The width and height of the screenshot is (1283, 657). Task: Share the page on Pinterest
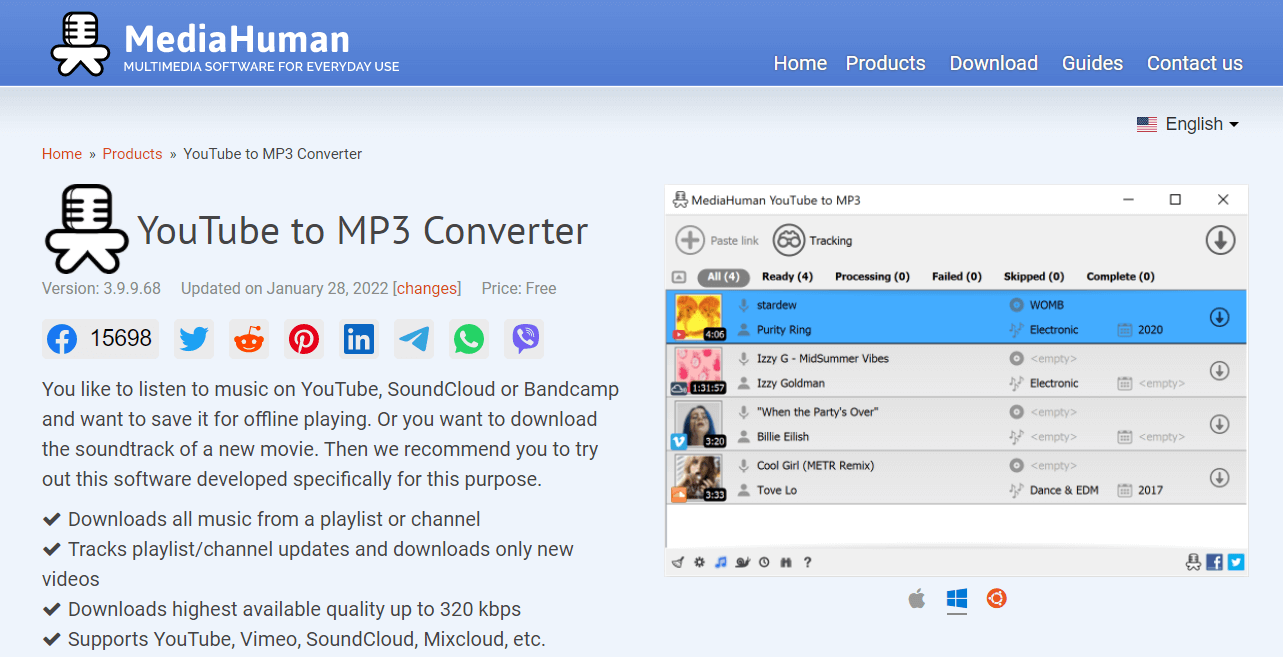point(304,339)
